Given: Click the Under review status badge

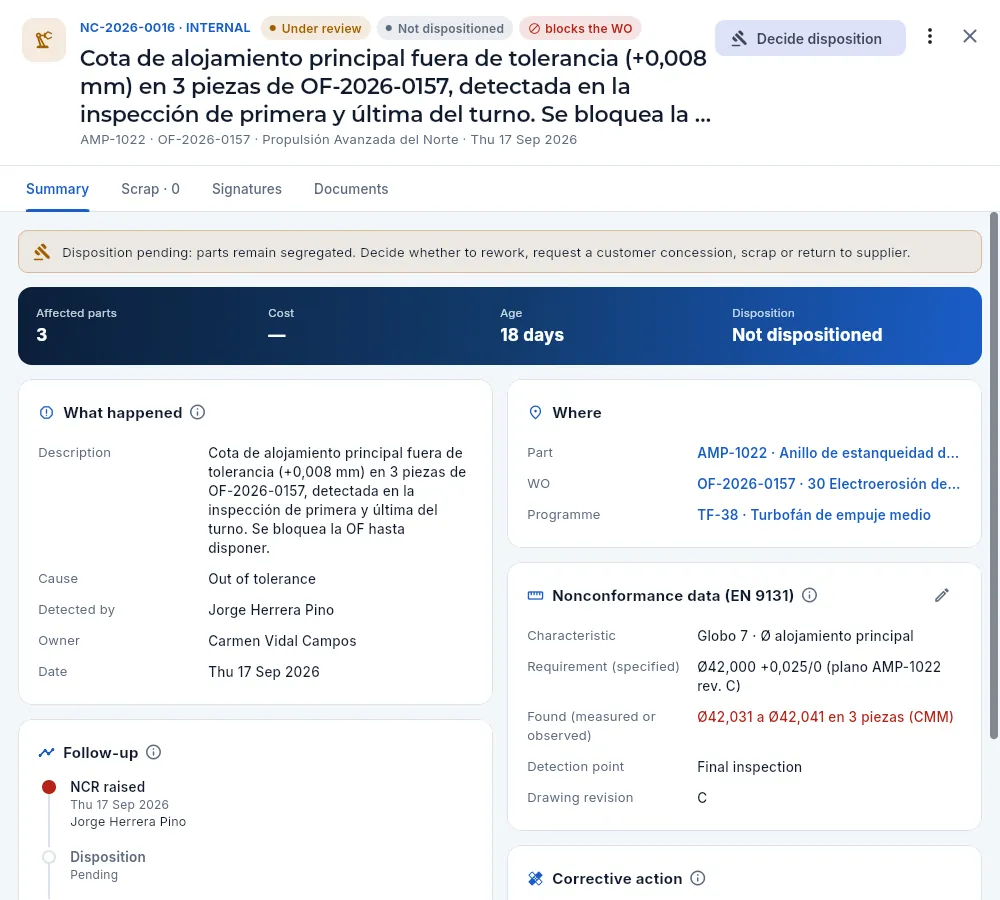Looking at the screenshot, I should (316, 29).
